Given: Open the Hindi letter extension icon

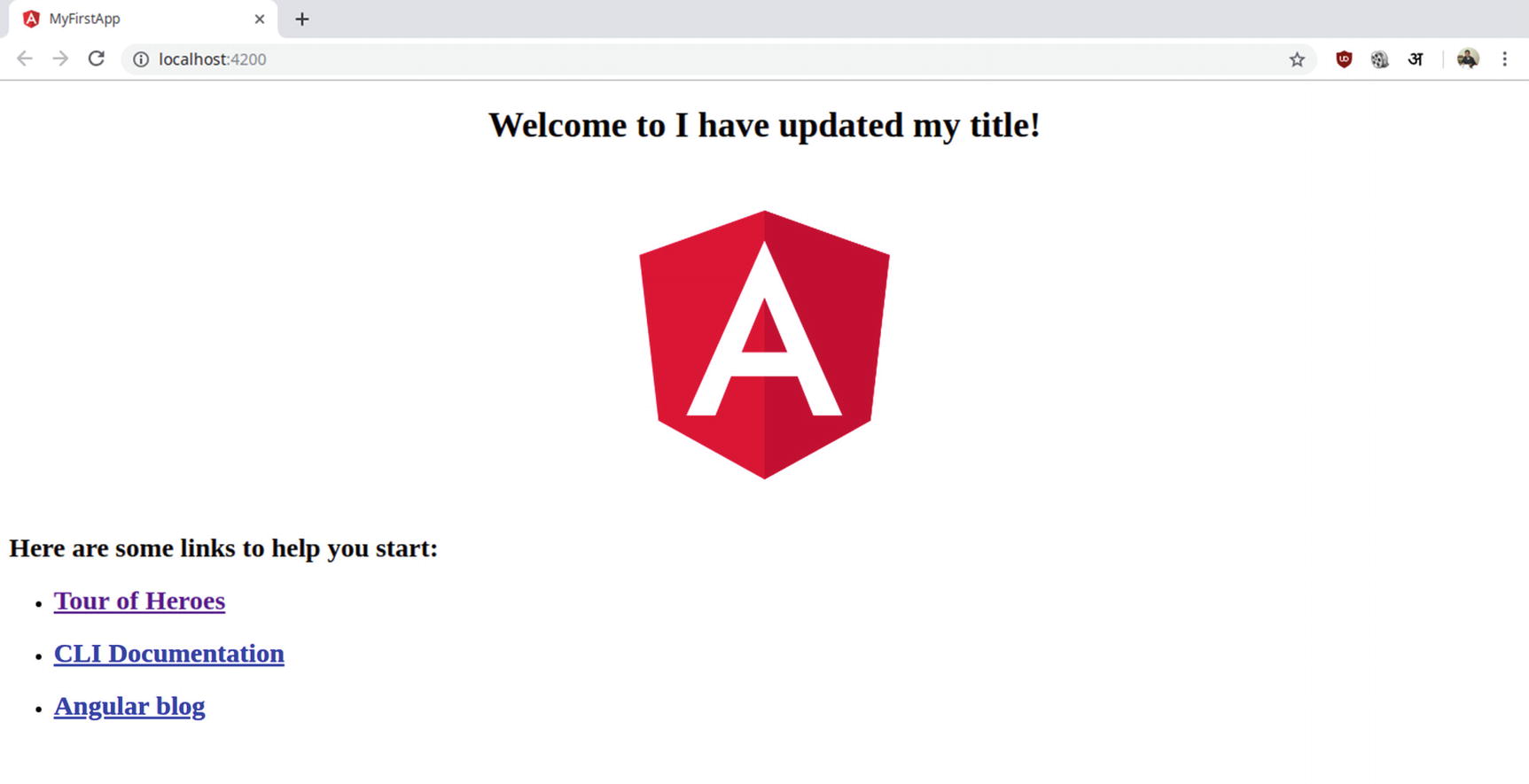Looking at the screenshot, I should tap(1416, 59).
